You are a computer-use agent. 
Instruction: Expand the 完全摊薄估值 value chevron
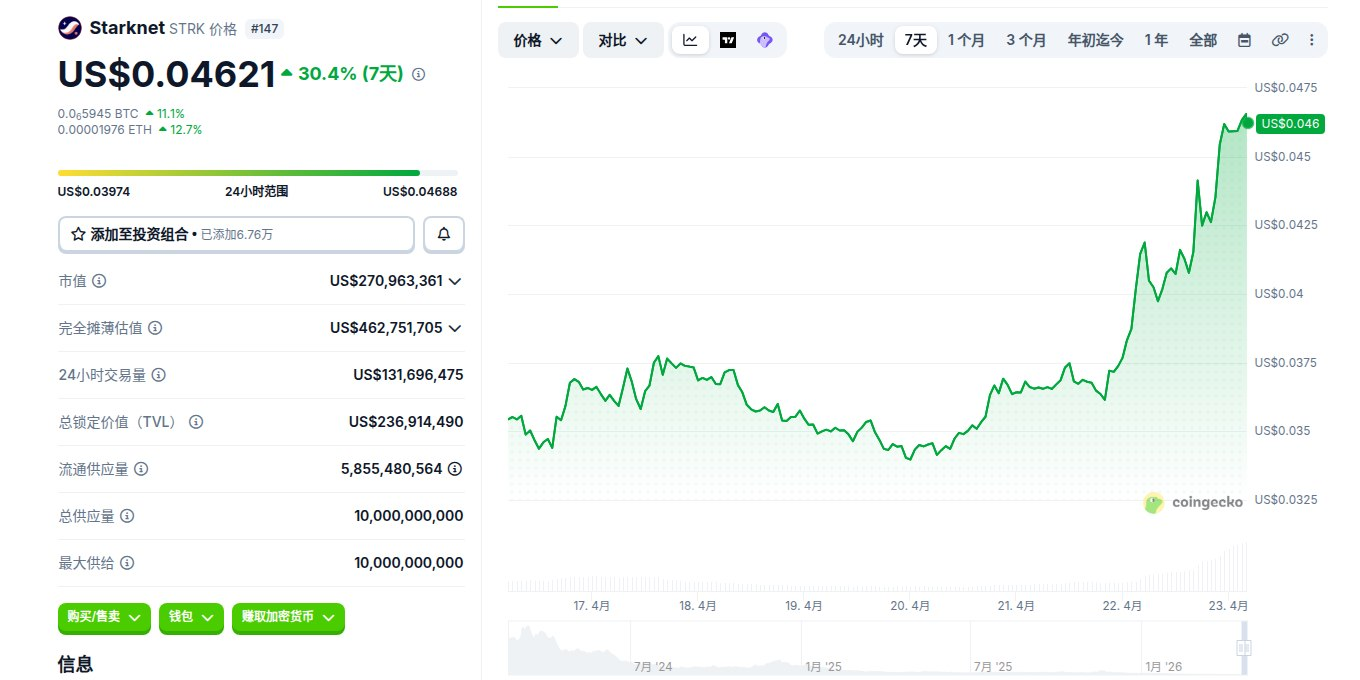455,328
